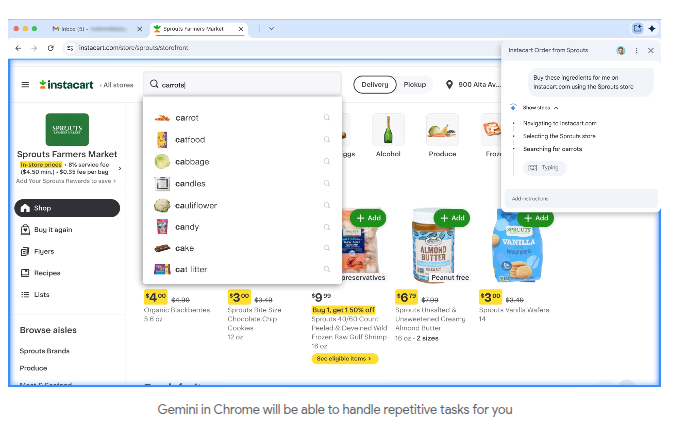Open the Instacart hamburger menu
Screen dimensions: 673x427
(24, 85)
